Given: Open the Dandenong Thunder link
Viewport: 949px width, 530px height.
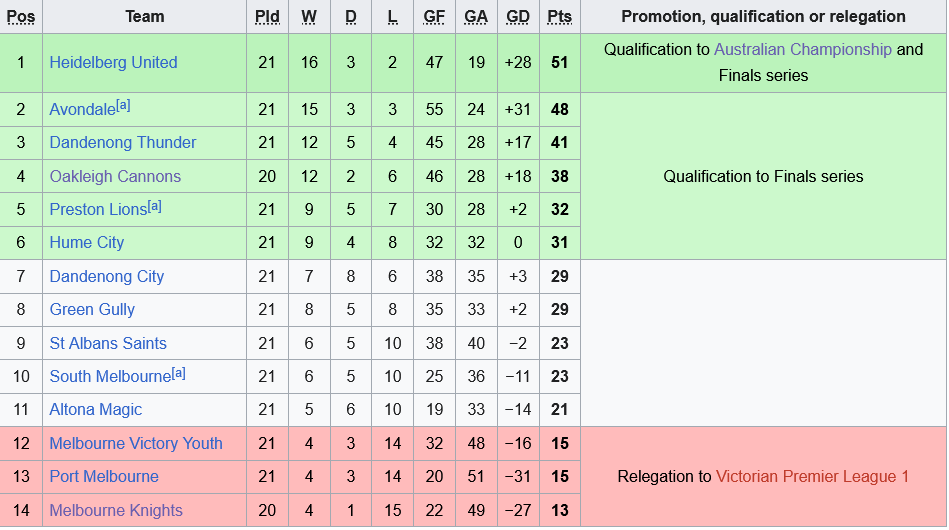Looking at the screenshot, I should click(x=123, y=143).
